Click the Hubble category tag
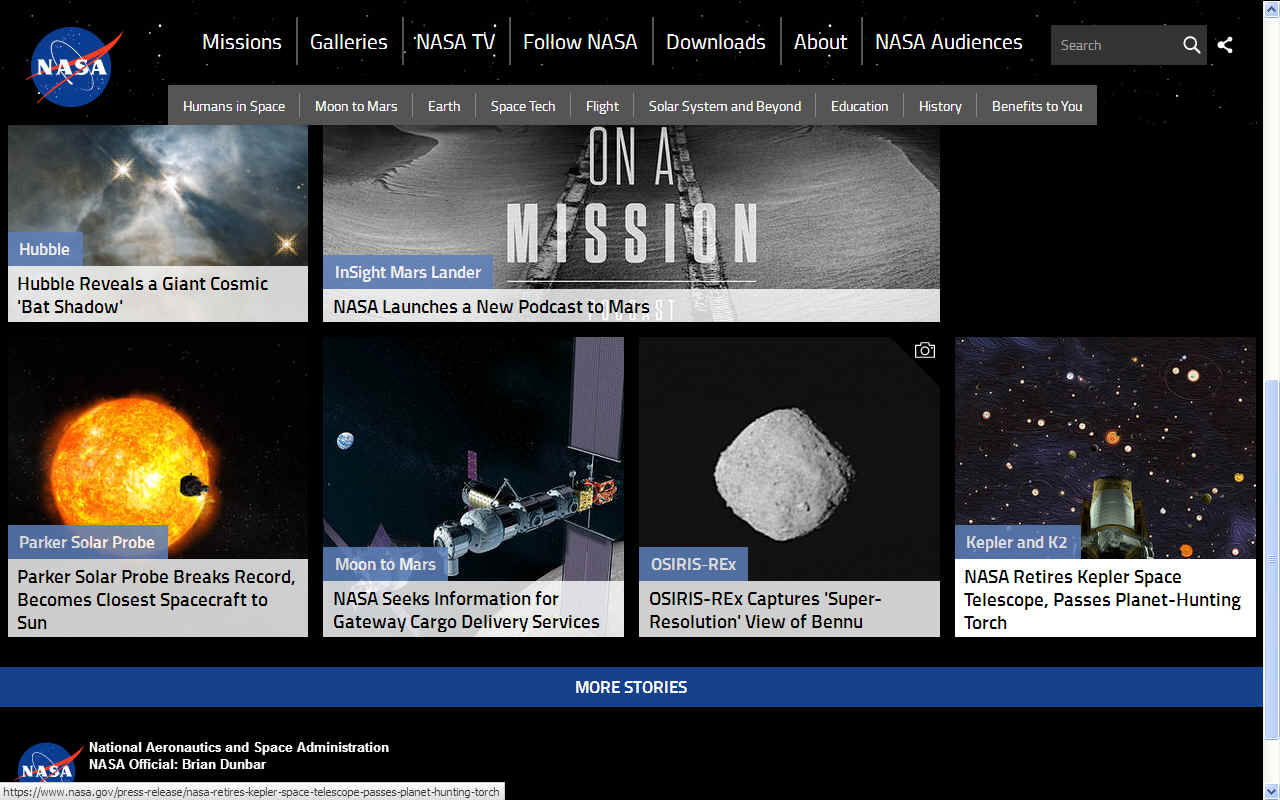The image size is (1280, 800). coord(45,249)
